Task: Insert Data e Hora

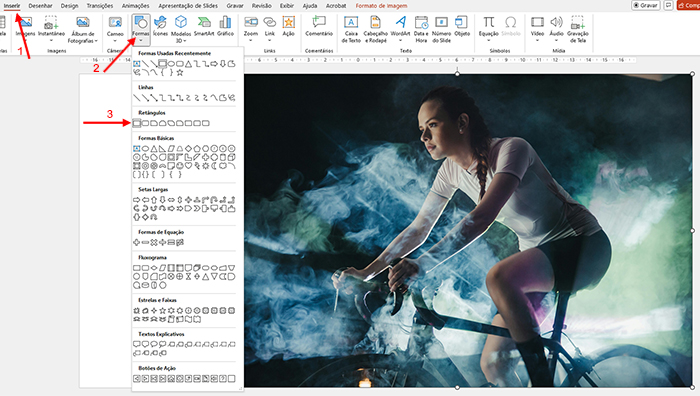Action: [x=421, y=29]
